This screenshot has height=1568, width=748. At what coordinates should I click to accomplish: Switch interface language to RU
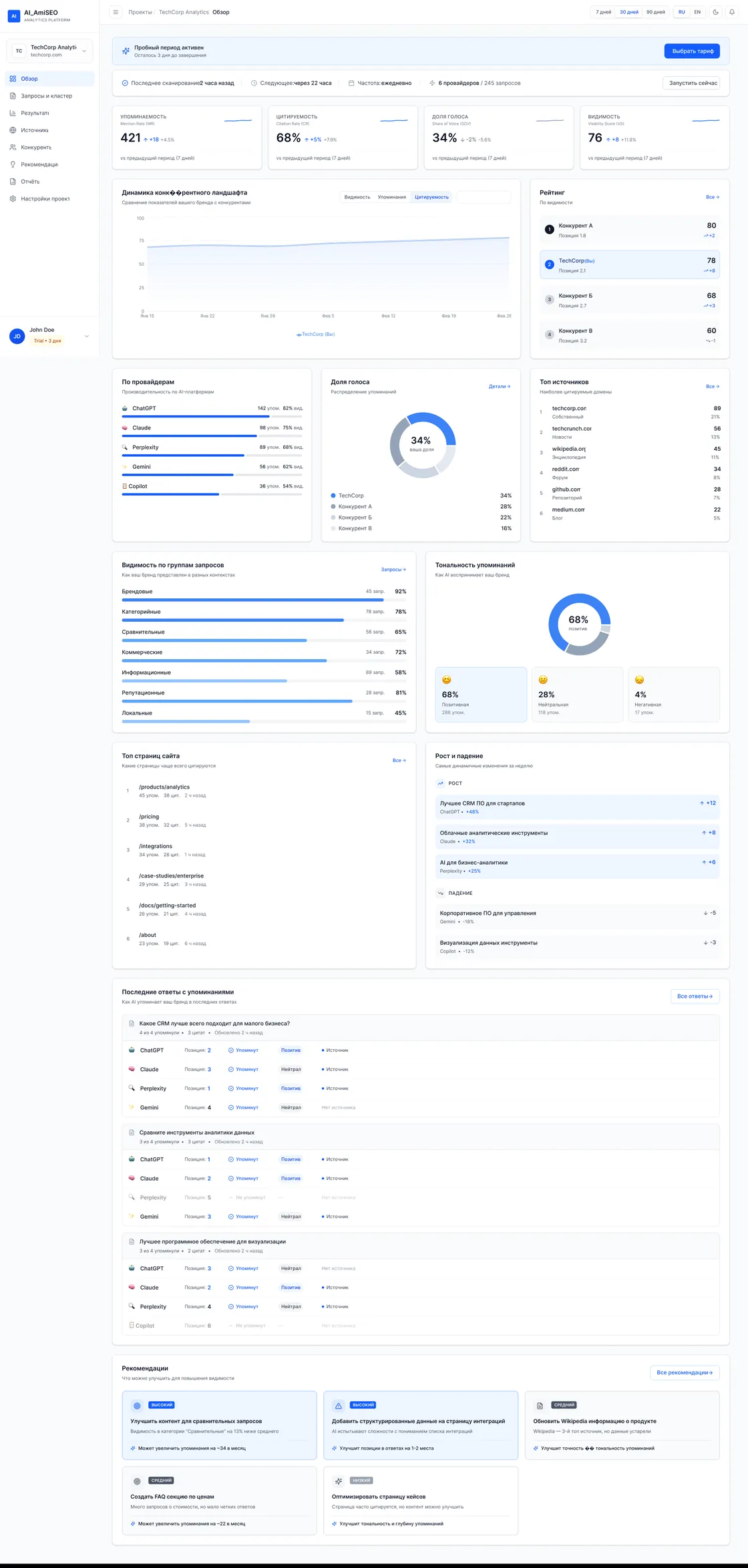point(682,12)
